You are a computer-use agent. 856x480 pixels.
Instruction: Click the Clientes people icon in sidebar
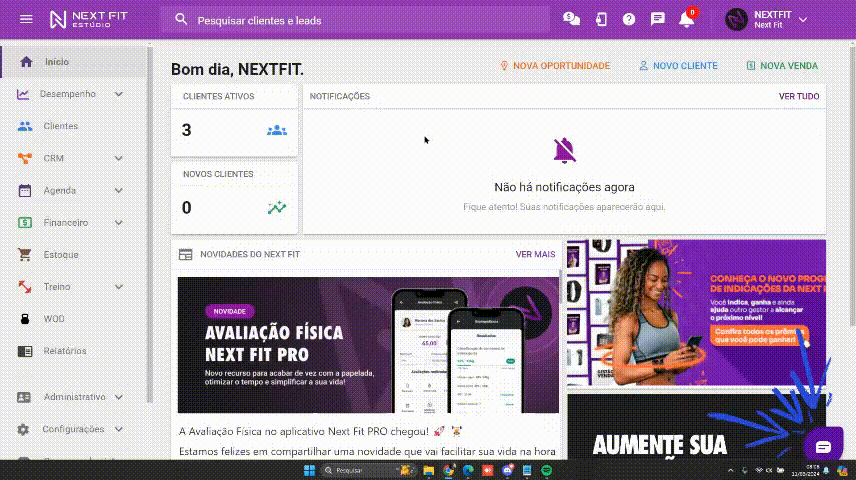coord(25,126)
